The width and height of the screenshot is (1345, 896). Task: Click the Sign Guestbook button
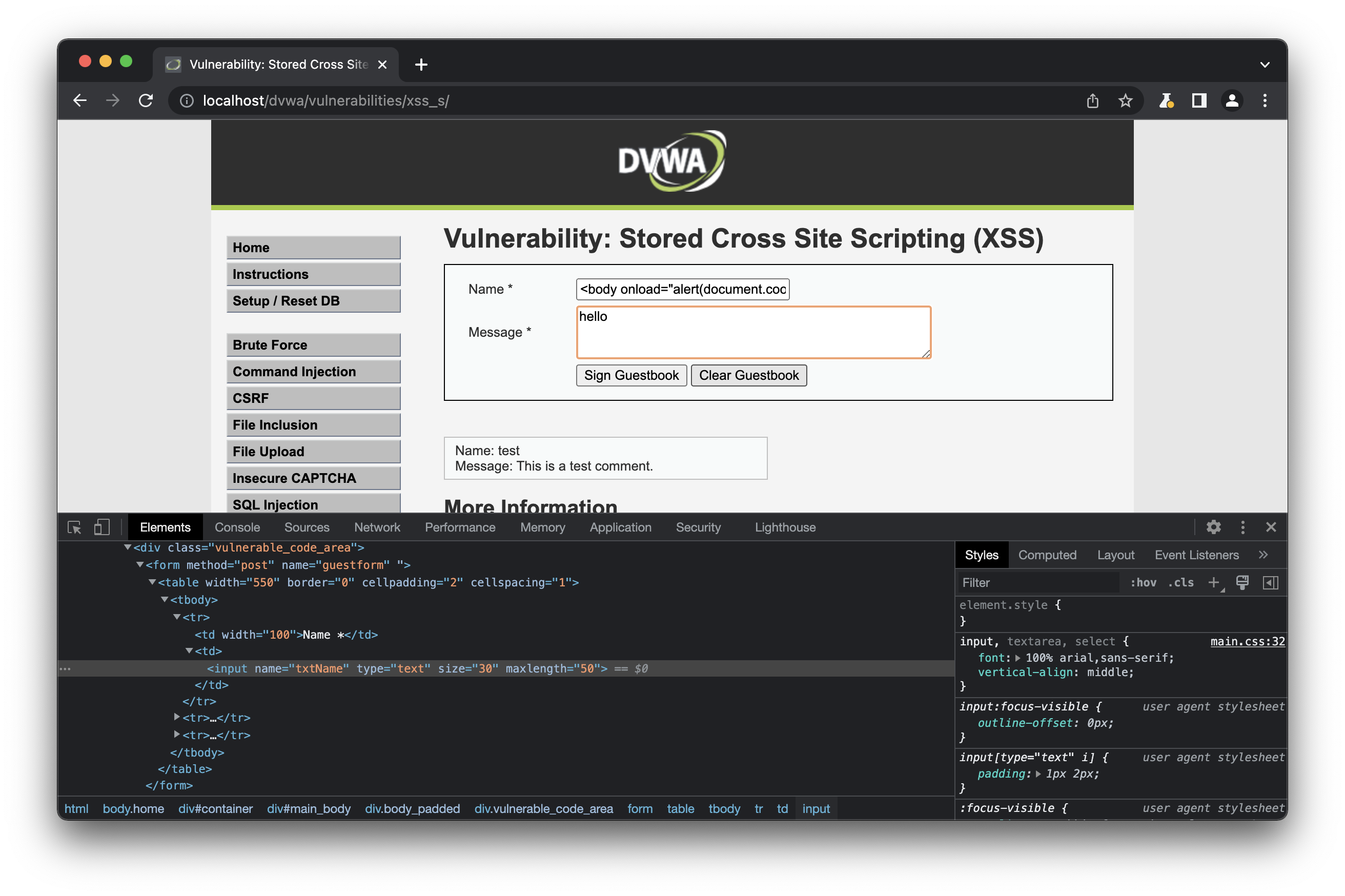[631, 375]
